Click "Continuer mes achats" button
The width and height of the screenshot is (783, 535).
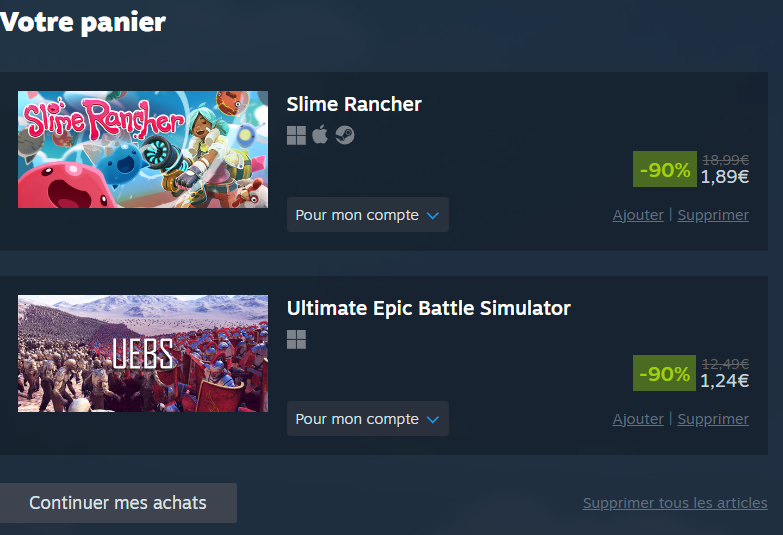coord(118,503)
